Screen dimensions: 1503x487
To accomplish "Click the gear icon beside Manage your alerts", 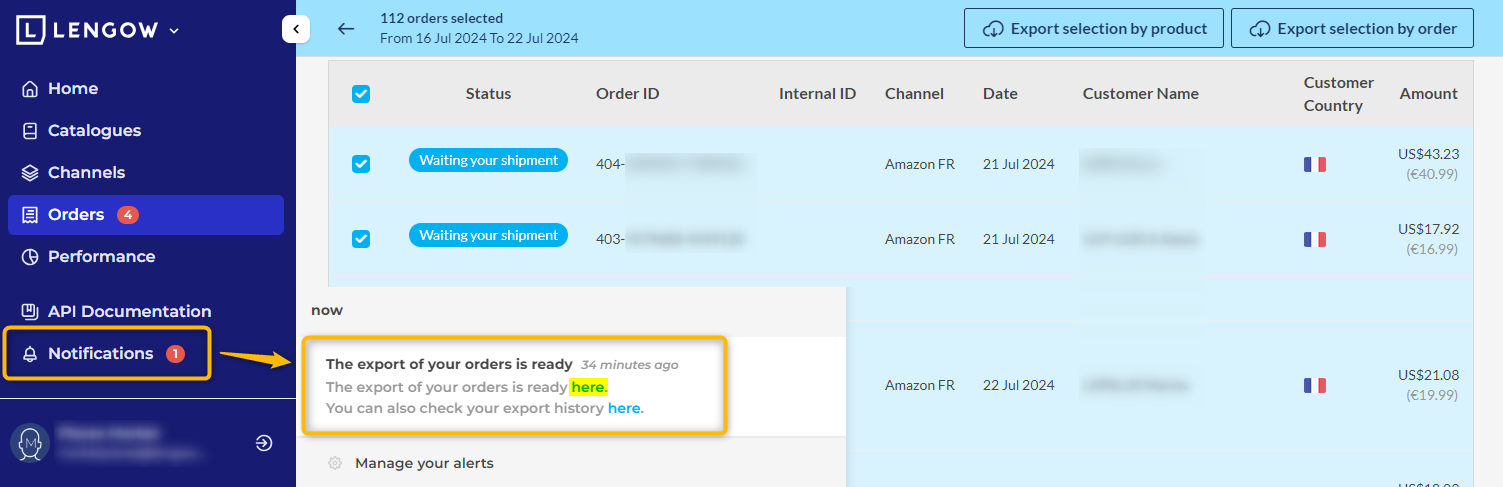I will pos(335,463).
